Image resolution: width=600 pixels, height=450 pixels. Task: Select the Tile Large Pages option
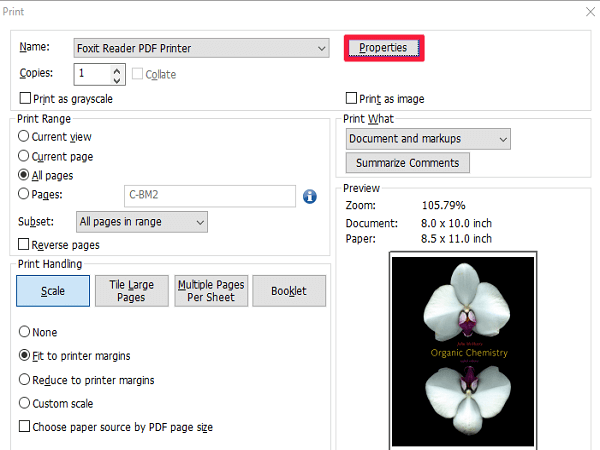pos(132,291)
